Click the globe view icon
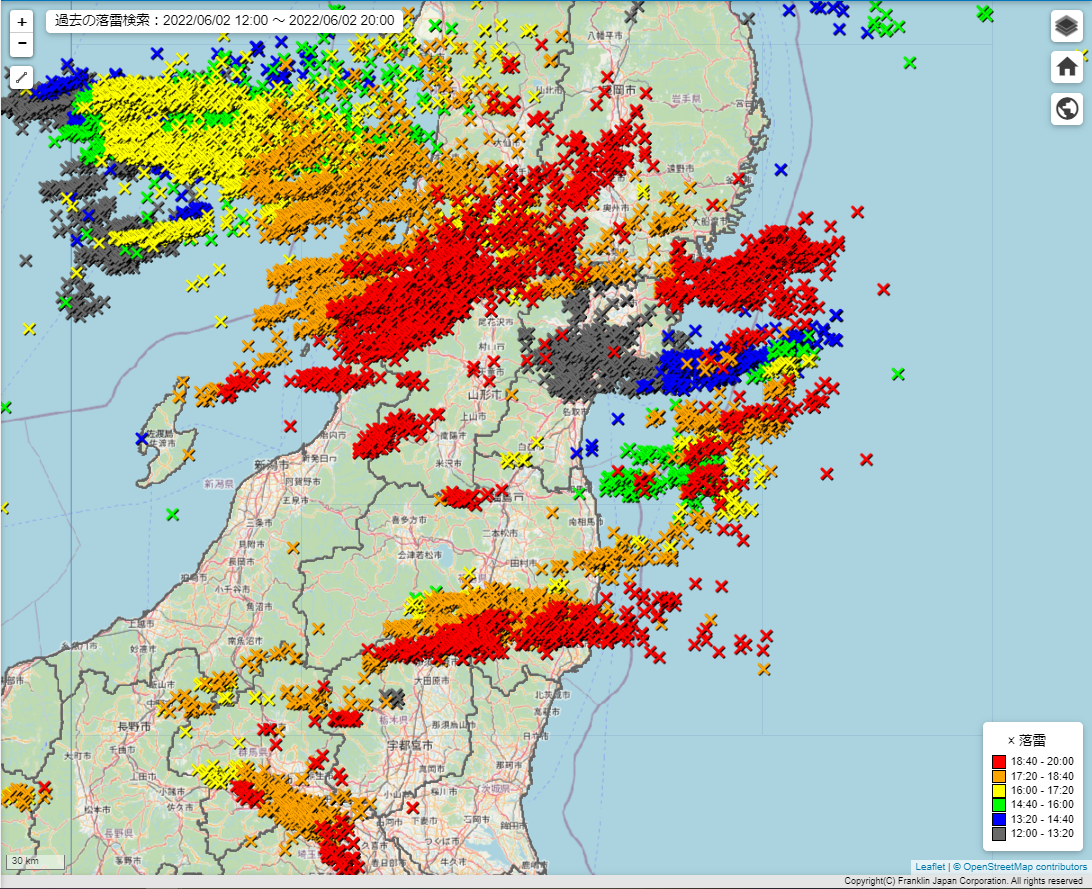The width and height of the screenshot is (1092, 889). tap(1067, 108)
